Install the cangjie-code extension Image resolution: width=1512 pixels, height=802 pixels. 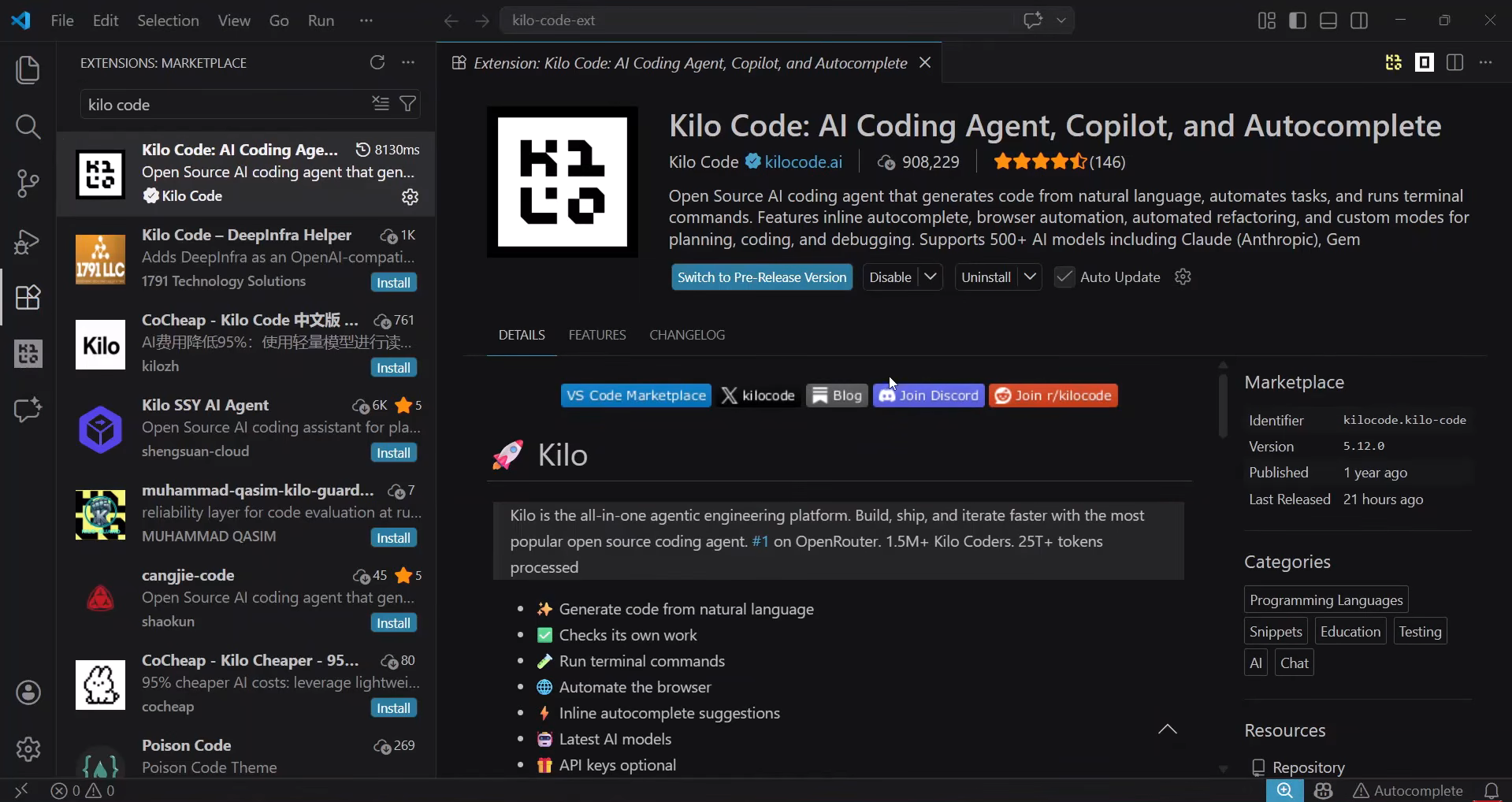393,622
